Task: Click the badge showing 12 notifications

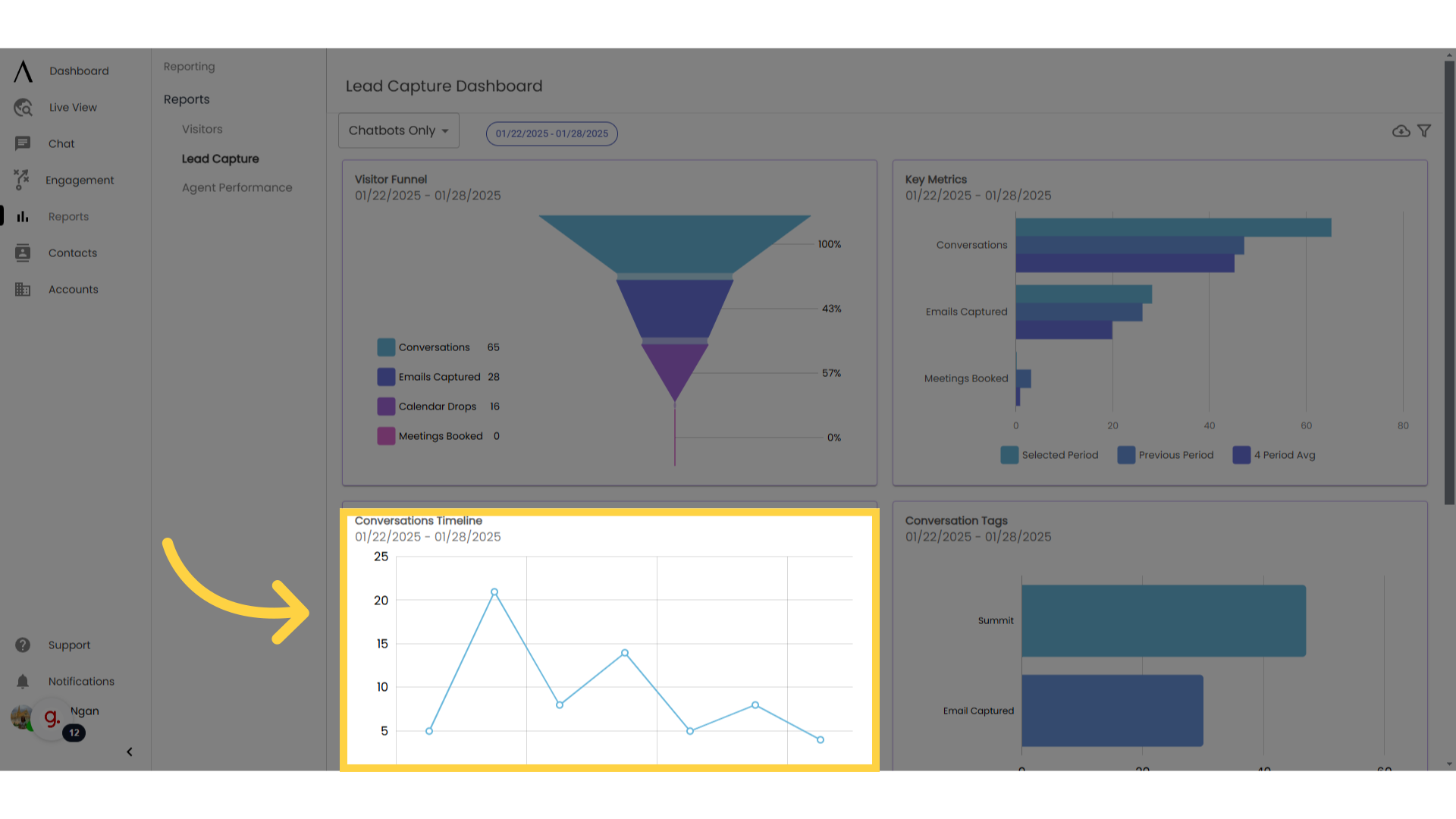Action: [74, 733]
